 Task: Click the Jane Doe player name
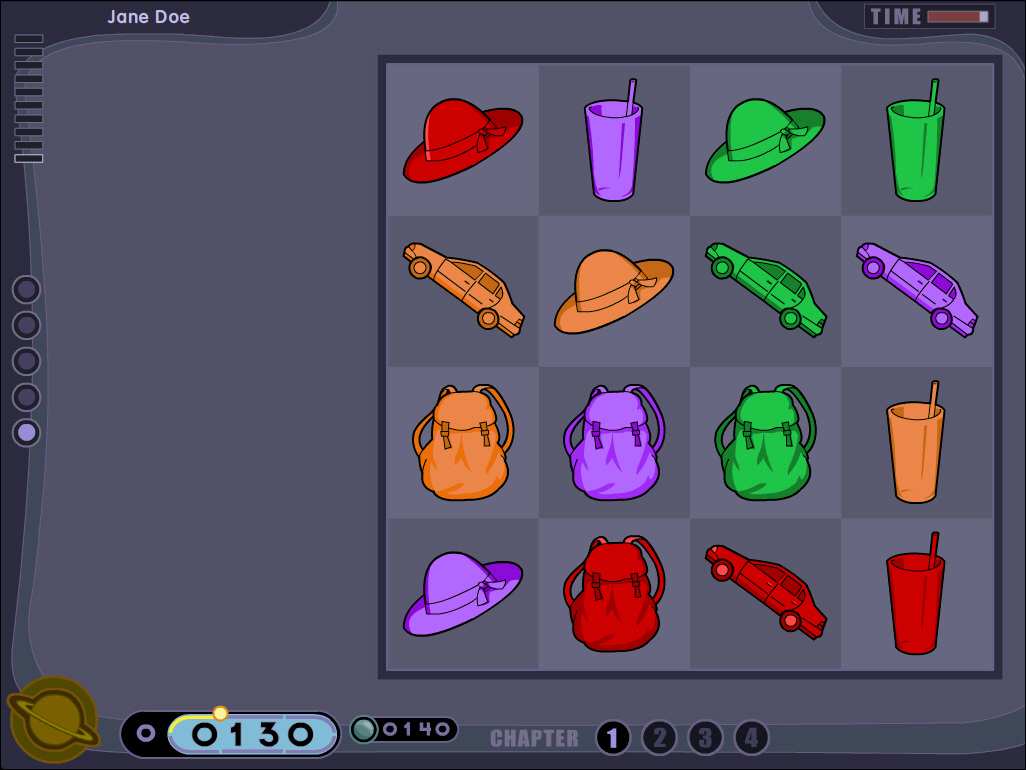point(149,17)
